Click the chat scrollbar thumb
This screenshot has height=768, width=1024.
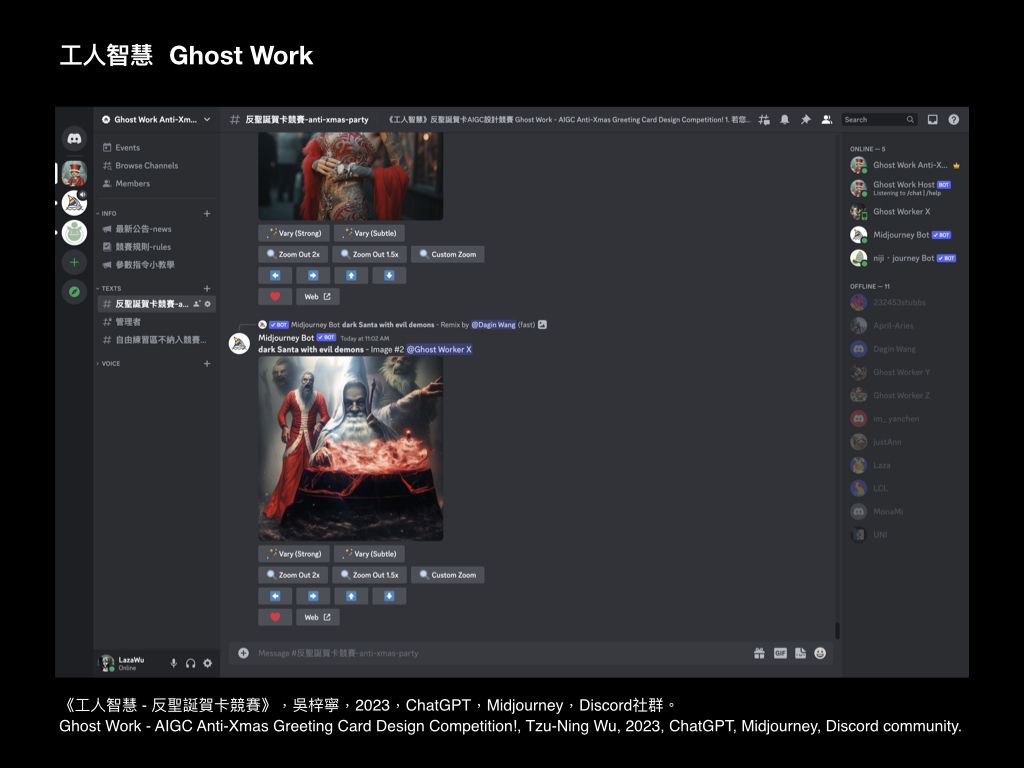[837, 631]
